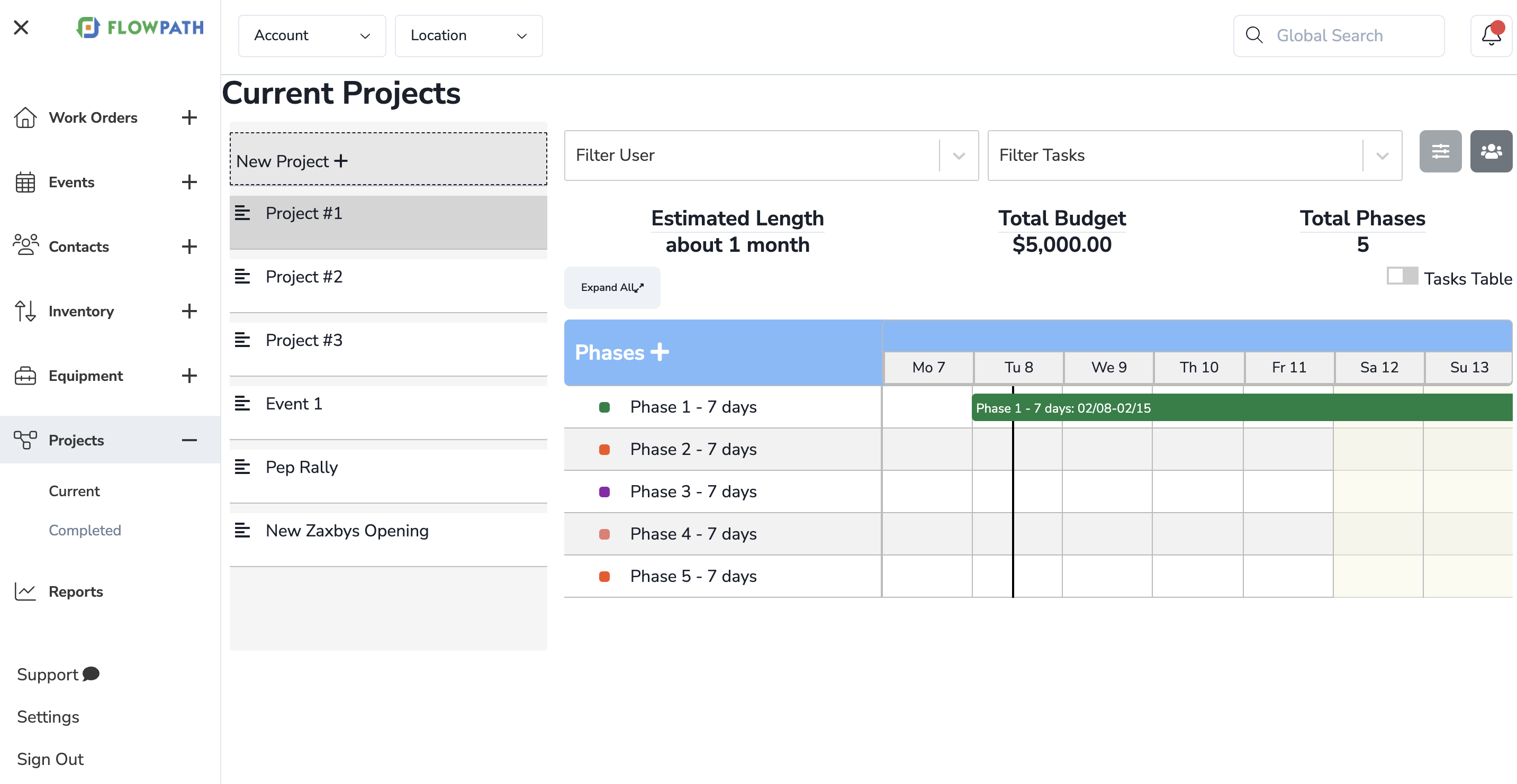Open Equipment from the sidebar
Screen dimensions: 1517x784
25,375
